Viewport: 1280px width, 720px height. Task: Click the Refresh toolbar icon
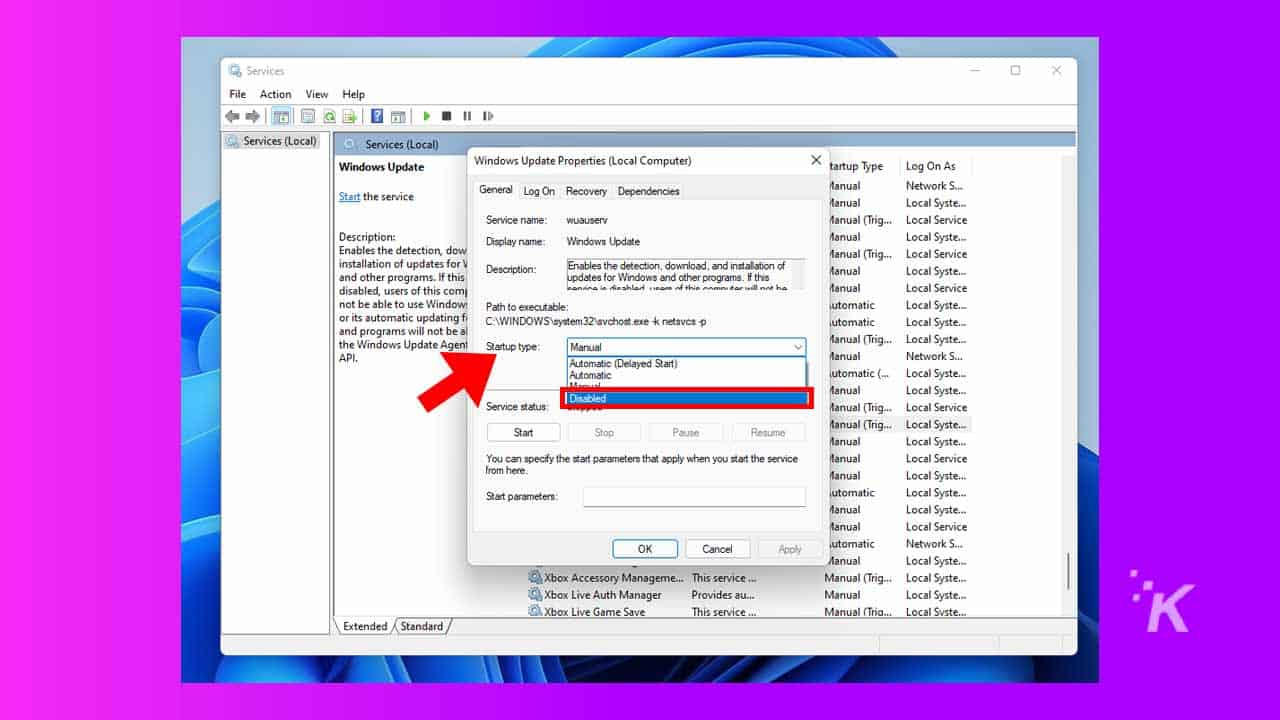tap(329, 116)
